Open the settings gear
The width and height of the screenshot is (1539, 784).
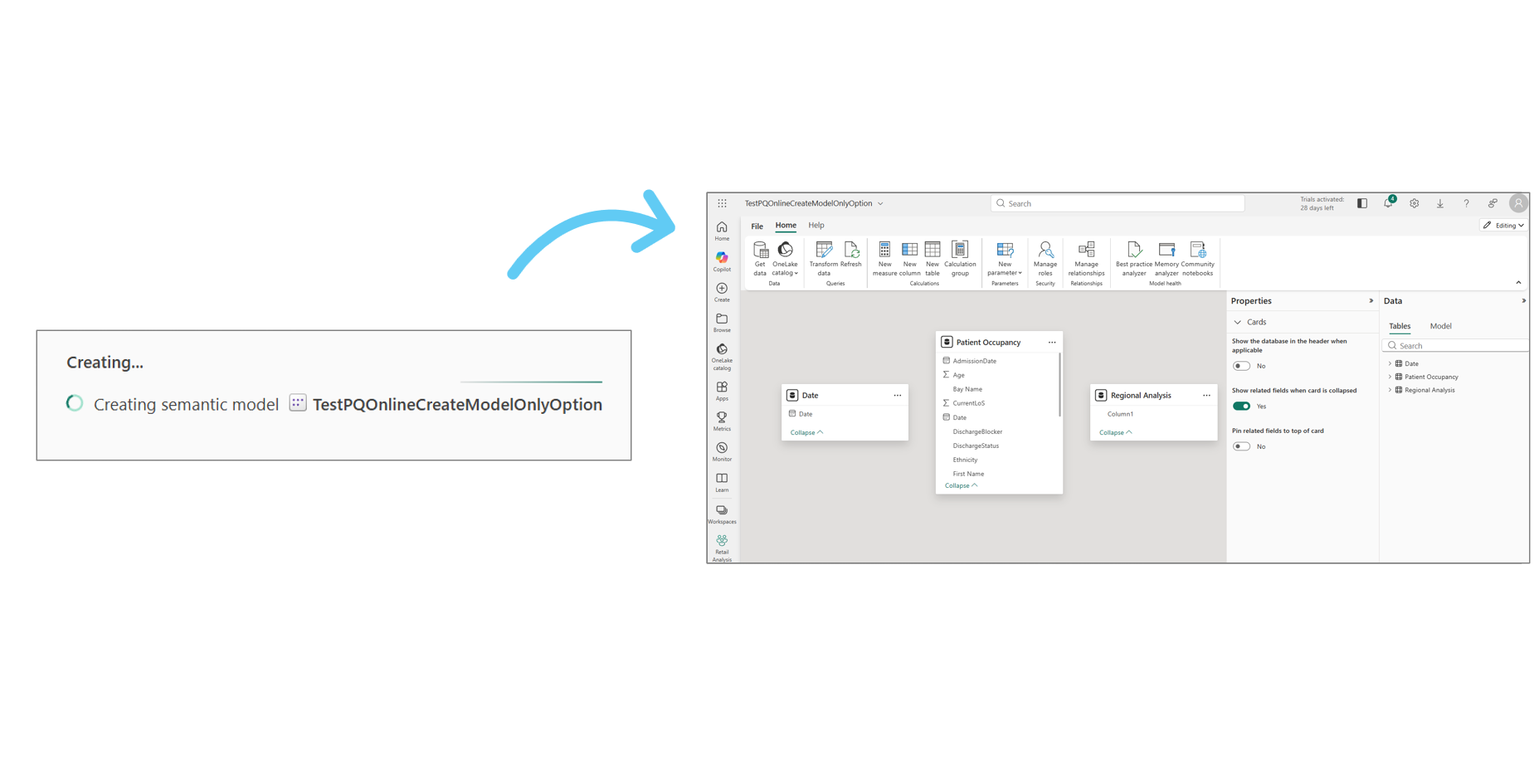click(1415, 203)
